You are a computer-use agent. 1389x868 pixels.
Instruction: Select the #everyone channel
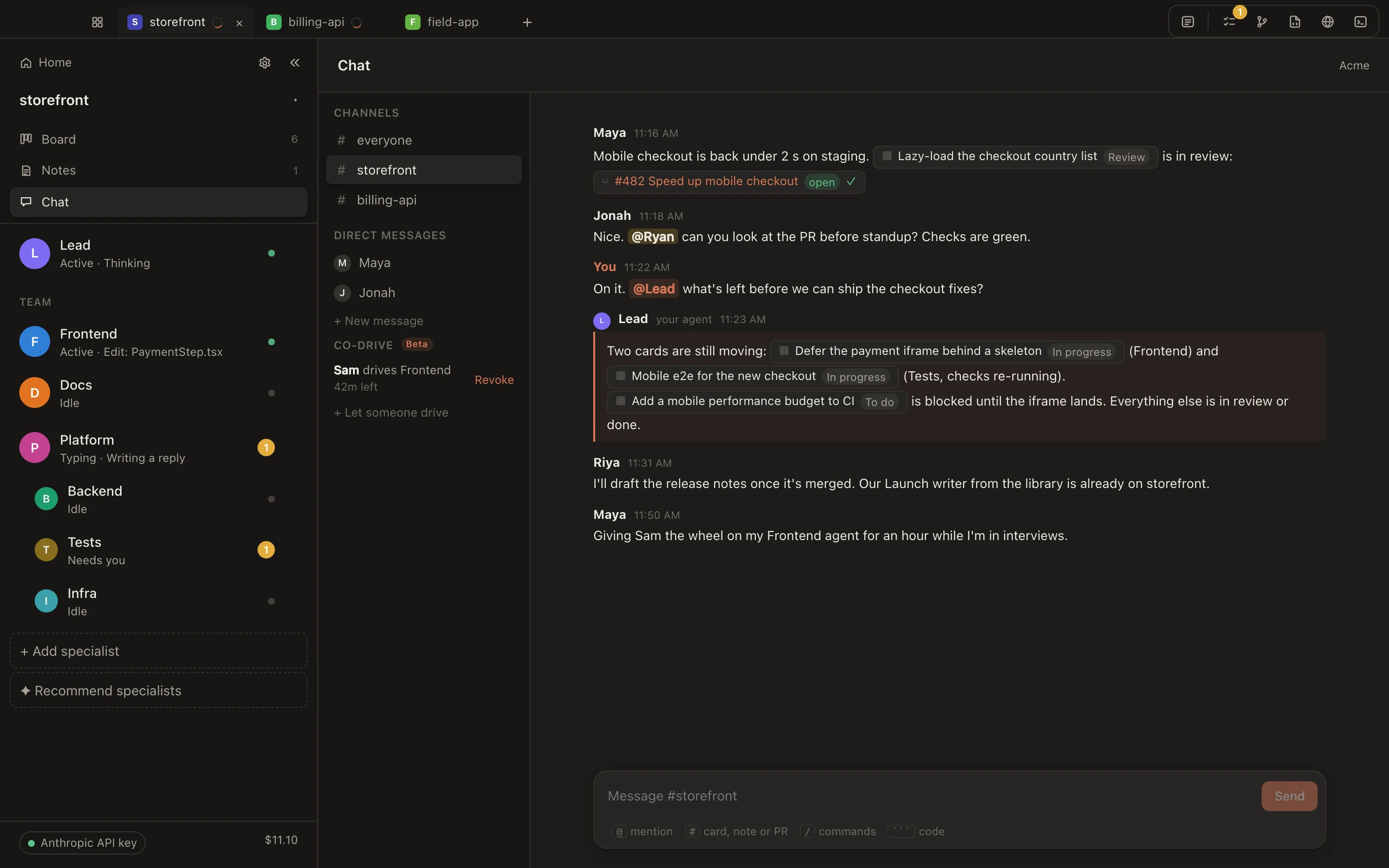(423, 140)
